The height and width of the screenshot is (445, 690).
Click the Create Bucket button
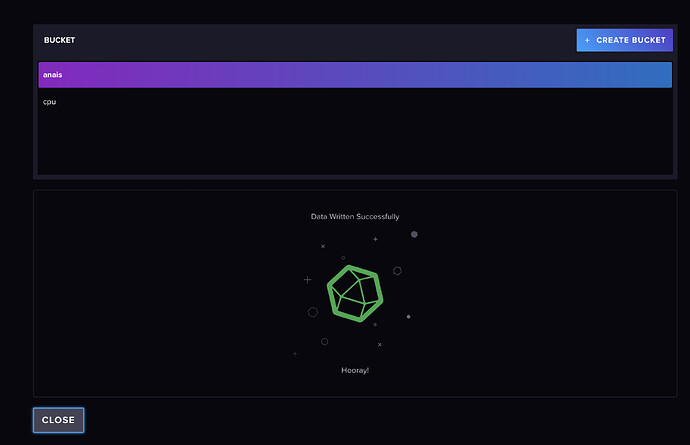[x=624, y=40]
